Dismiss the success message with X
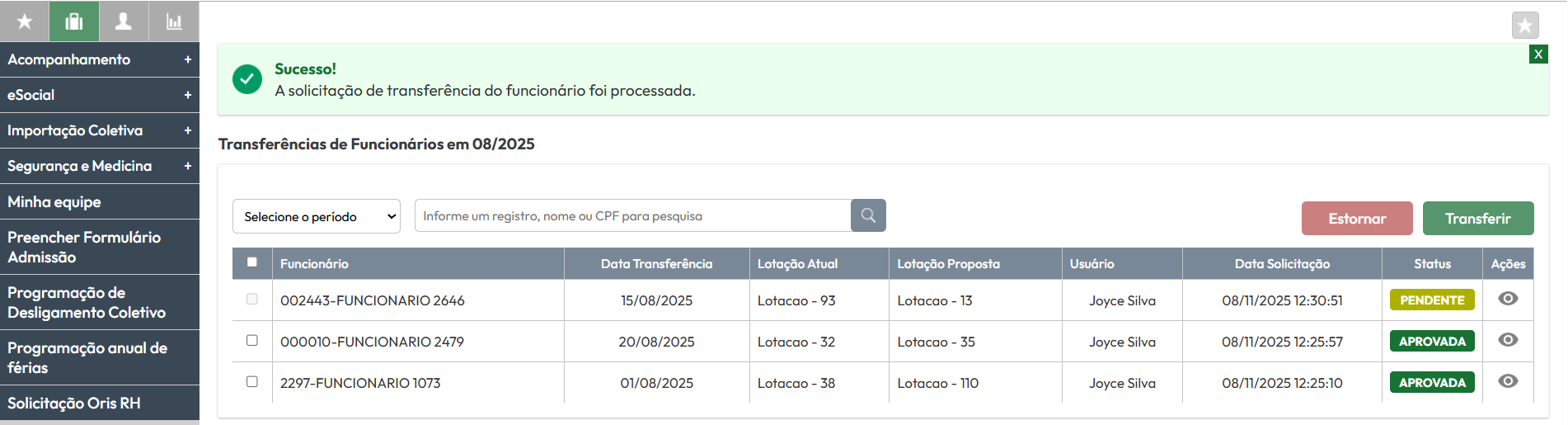The width and height of the screenshot is (1568, 425). 1538,54
